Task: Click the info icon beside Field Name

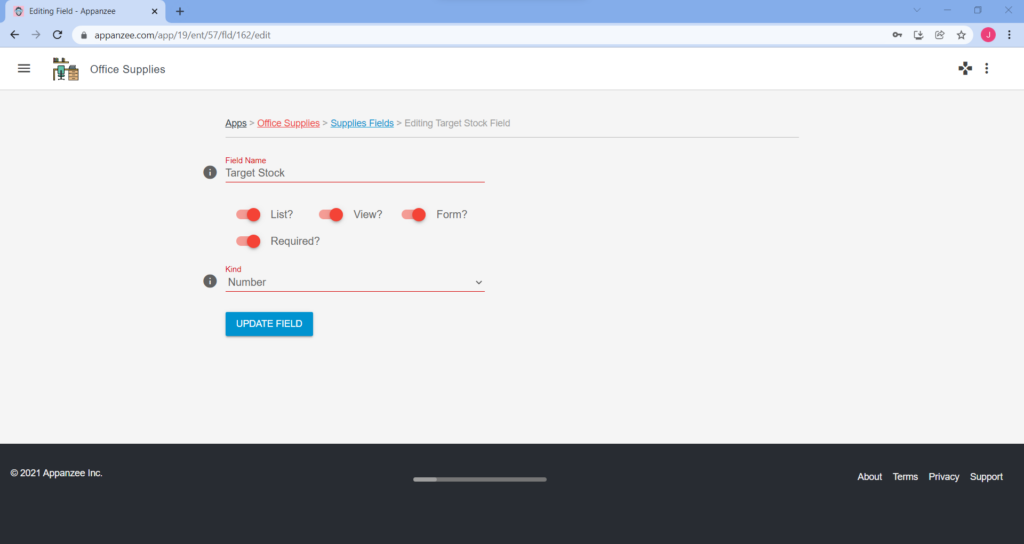Action: tap(210, 172)
